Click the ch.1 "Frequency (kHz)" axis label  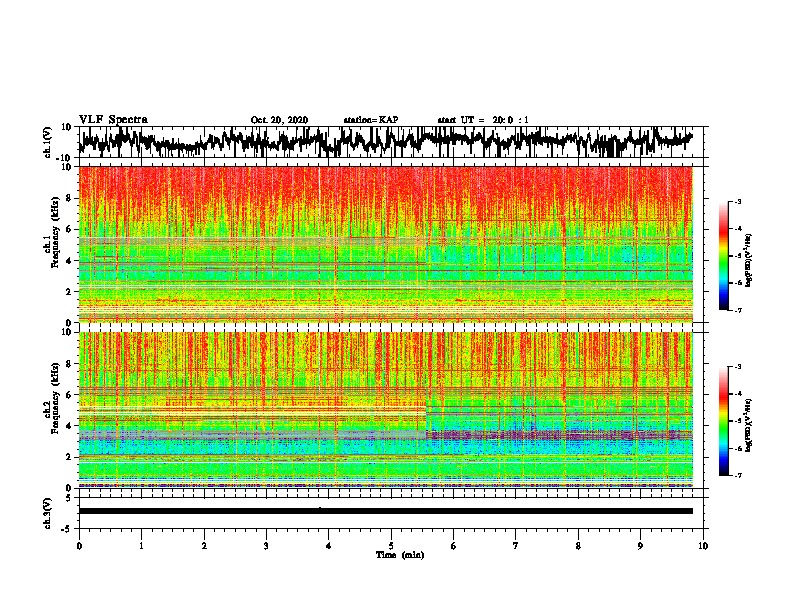[56, 233]
